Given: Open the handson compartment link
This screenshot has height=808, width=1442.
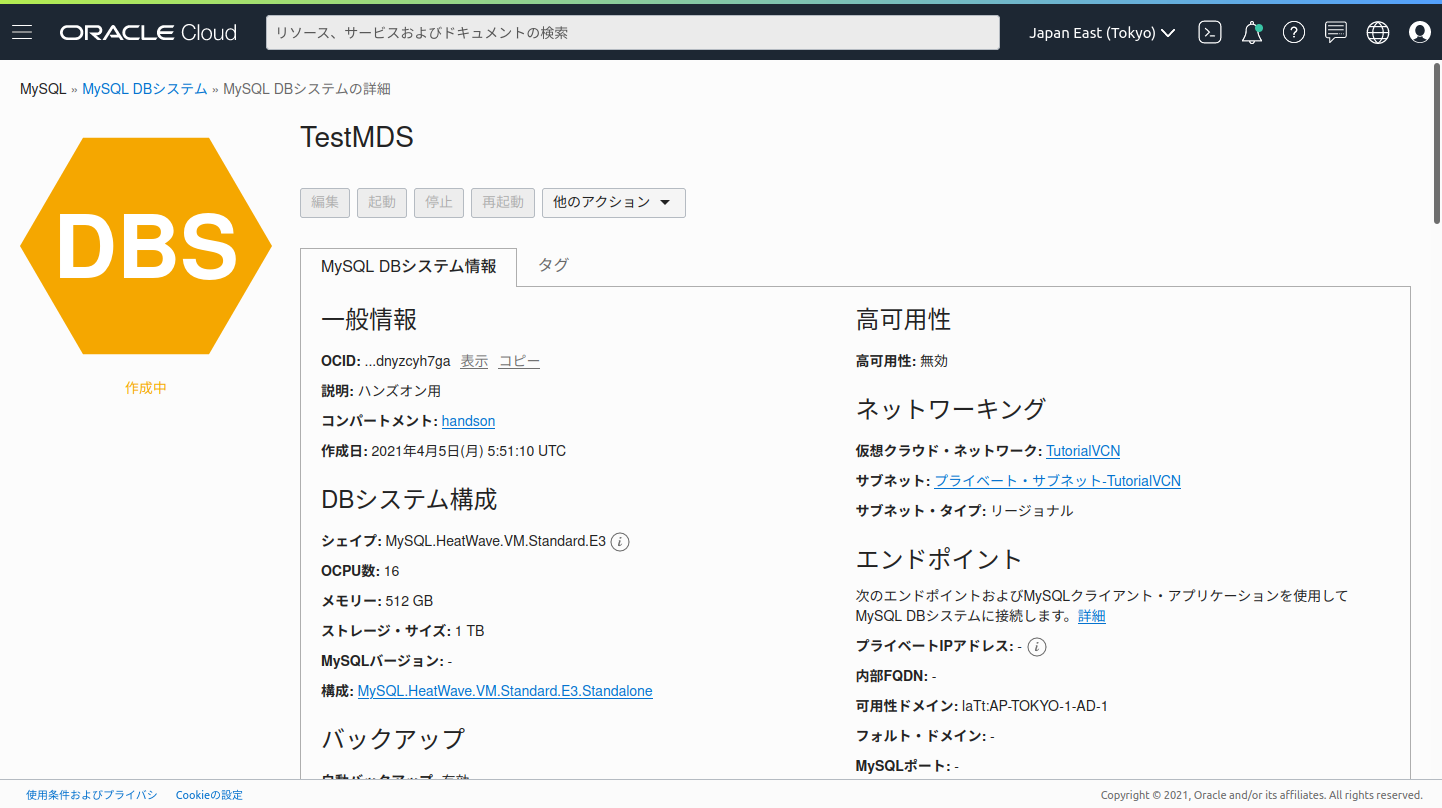Looking at the screenshot, I should click(x=468, y=421).
